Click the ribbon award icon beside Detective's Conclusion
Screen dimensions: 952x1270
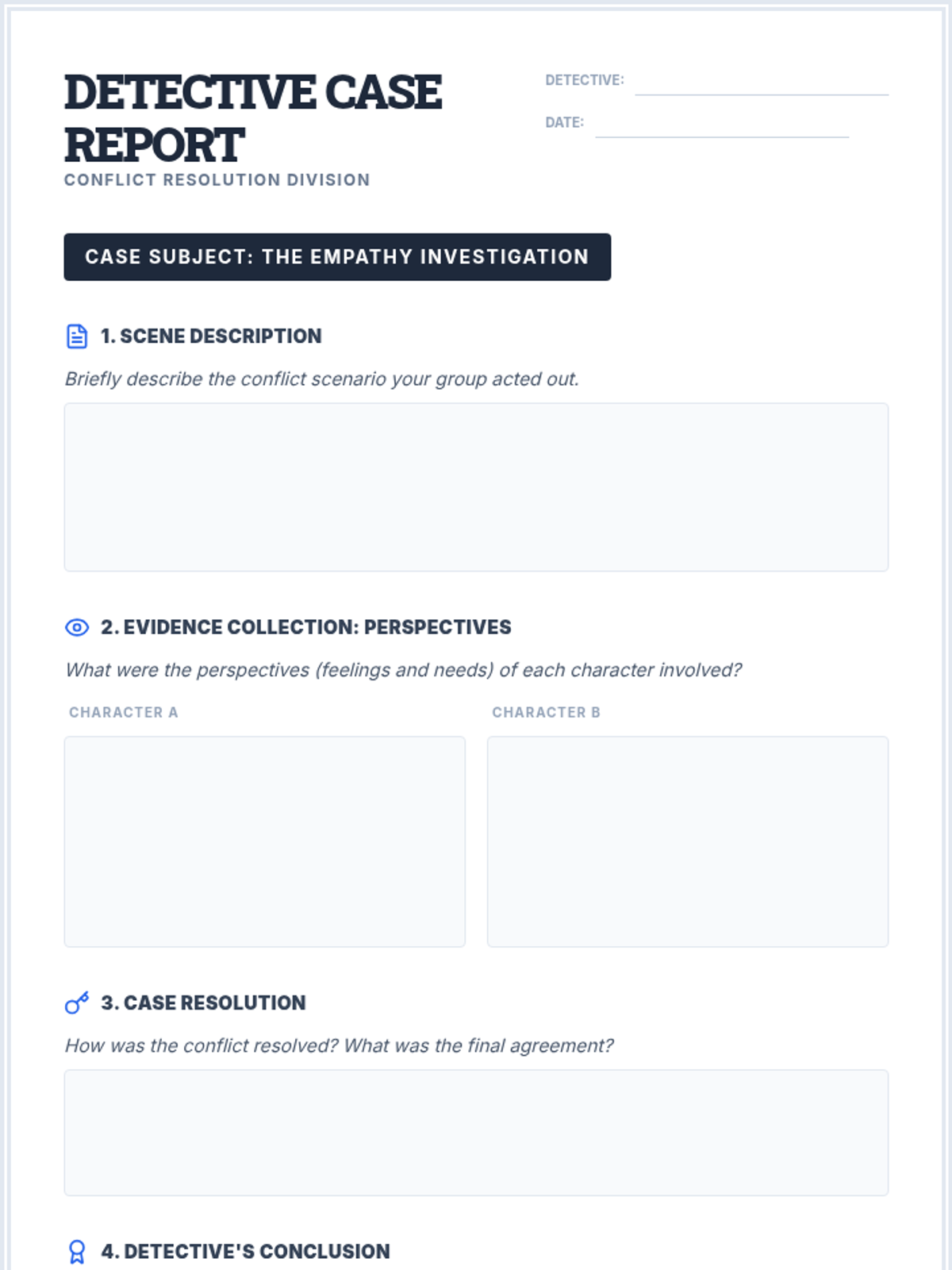(x=77, y=1252)
